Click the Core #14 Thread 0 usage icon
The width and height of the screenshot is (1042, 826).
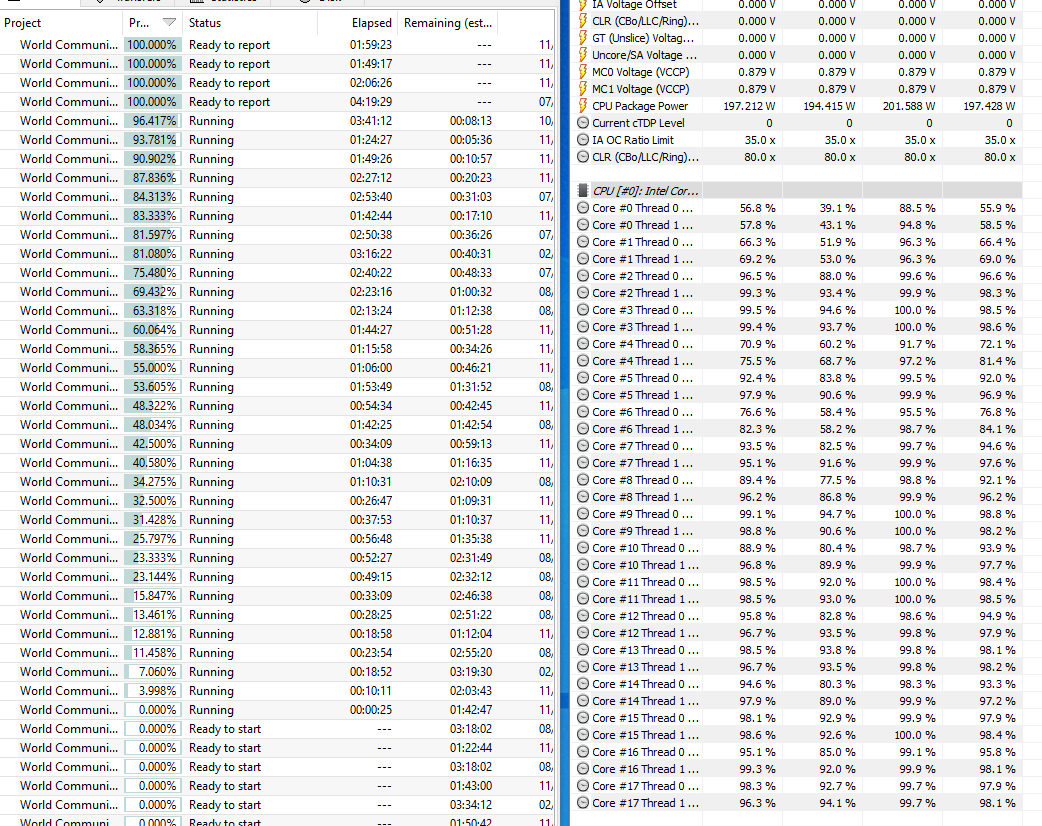coord(583,684)
